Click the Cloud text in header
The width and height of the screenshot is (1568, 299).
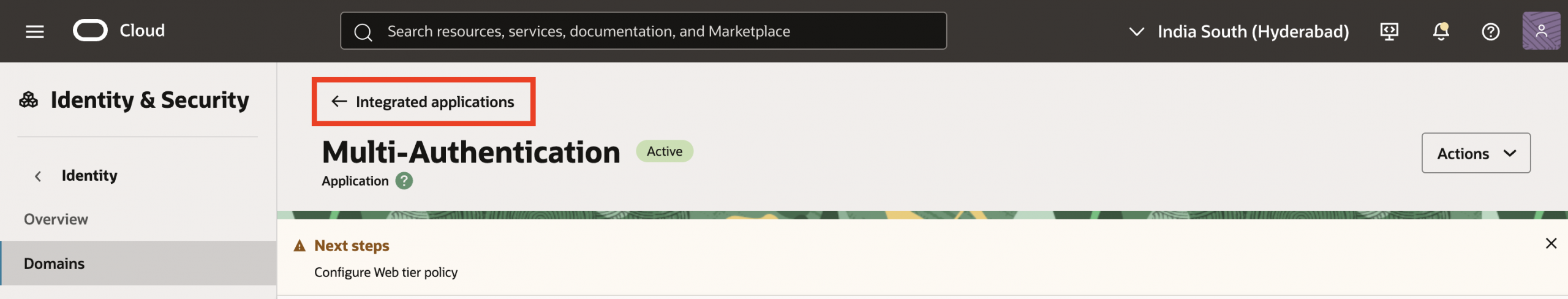(x=142, y=31)
